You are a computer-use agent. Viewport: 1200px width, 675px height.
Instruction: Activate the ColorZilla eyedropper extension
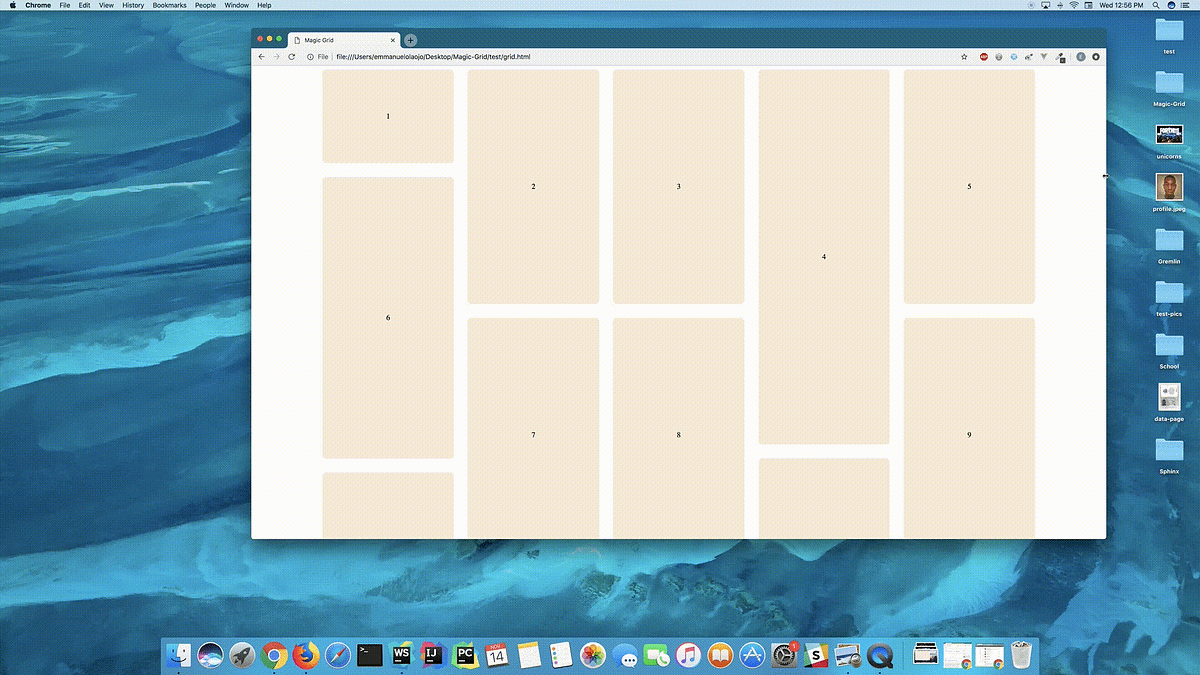tap(1061, 57)
